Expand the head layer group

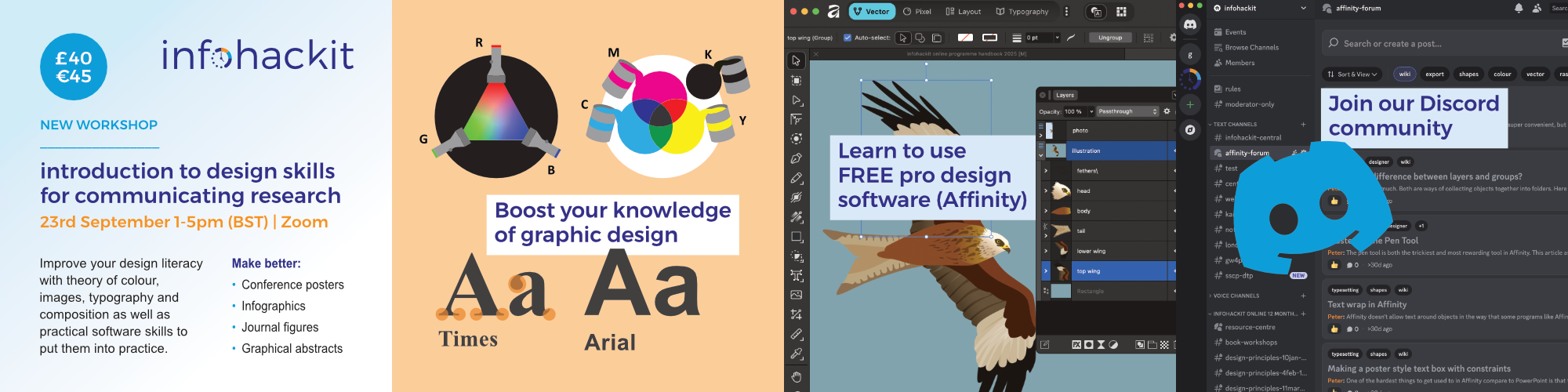click(x=1045, y=191)
